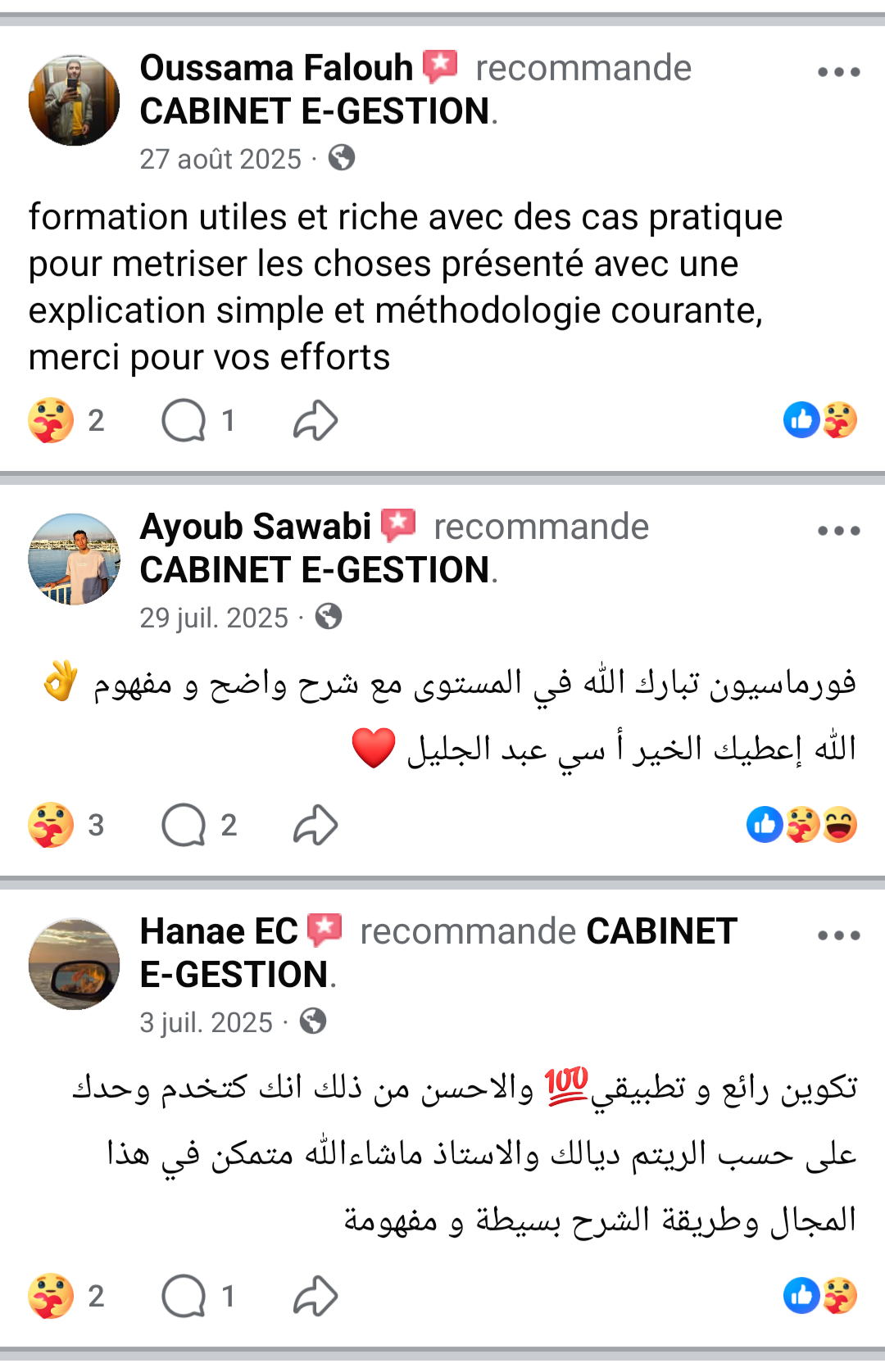View reactions summary on Oussama Falouh's post
This screenshot has height=1372, width=885.
point(819,421)
